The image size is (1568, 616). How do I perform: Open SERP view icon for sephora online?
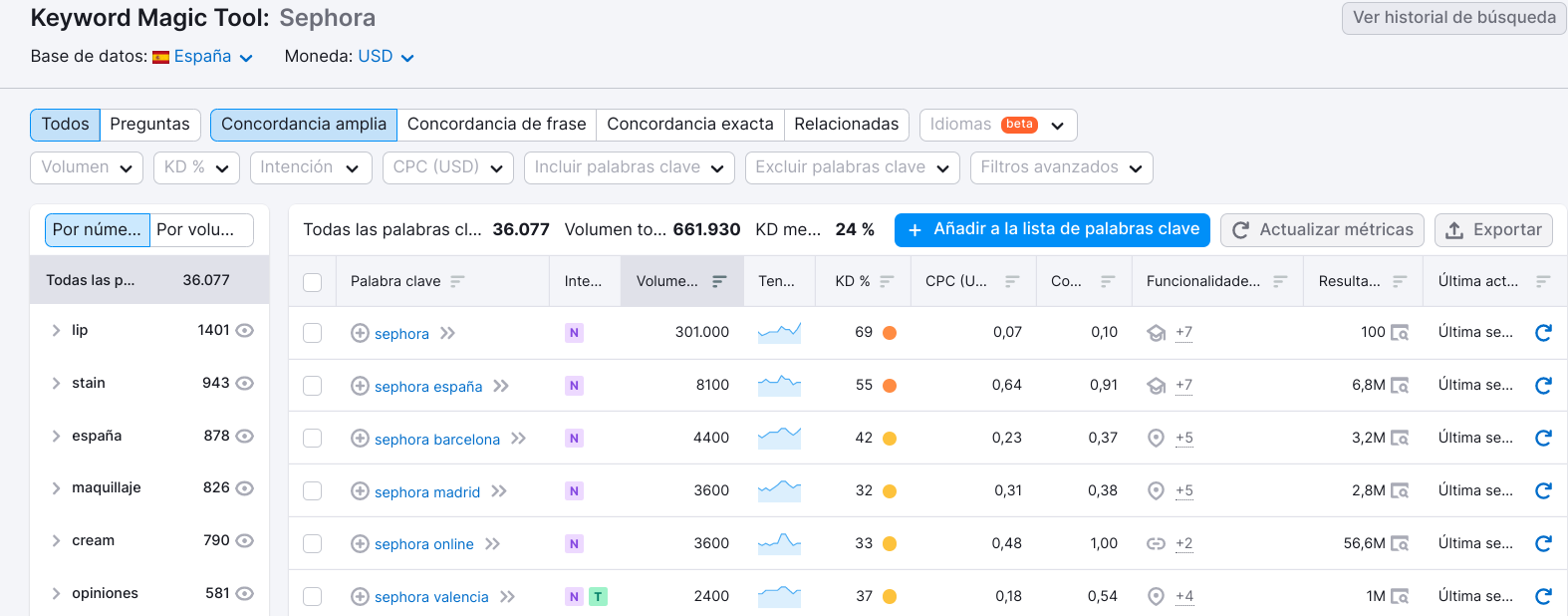tap(1400, 544)
